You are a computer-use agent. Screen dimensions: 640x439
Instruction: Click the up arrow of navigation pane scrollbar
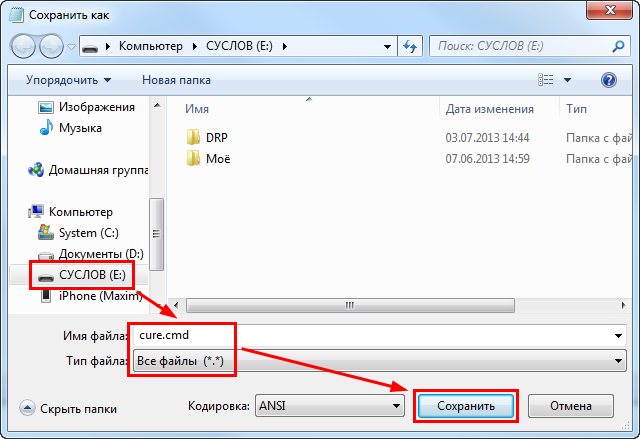pos(157,105)
